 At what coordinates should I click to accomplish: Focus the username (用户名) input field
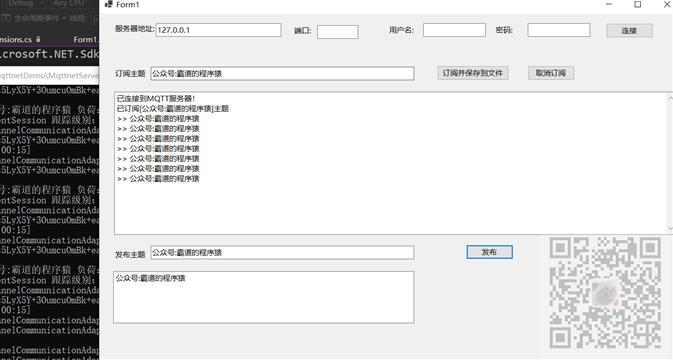pos(454,30)
